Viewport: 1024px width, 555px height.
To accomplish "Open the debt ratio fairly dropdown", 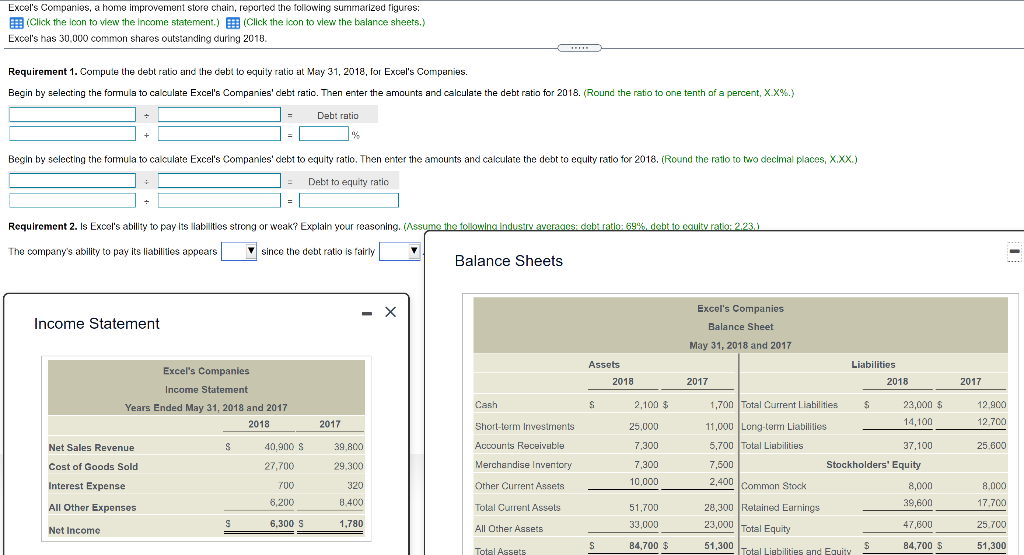I will [x=399, y=251].
